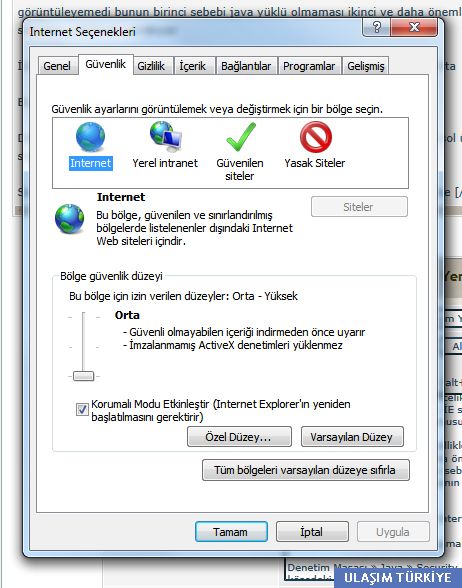Cancel with the İptal button
This screenshot has width=462, height=588.
click(x=312, y=531)
